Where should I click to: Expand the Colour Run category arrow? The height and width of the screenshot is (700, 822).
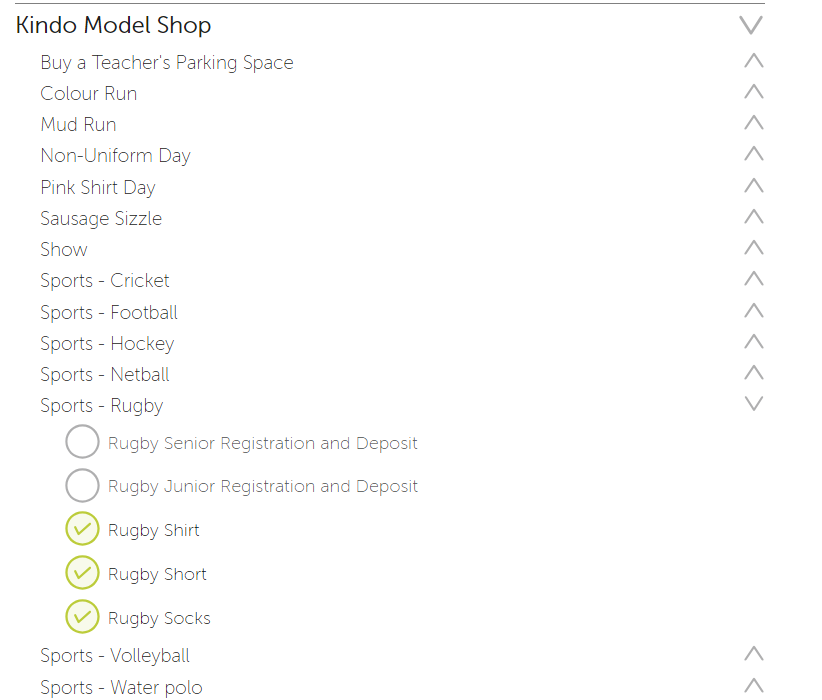coord(754,92)
